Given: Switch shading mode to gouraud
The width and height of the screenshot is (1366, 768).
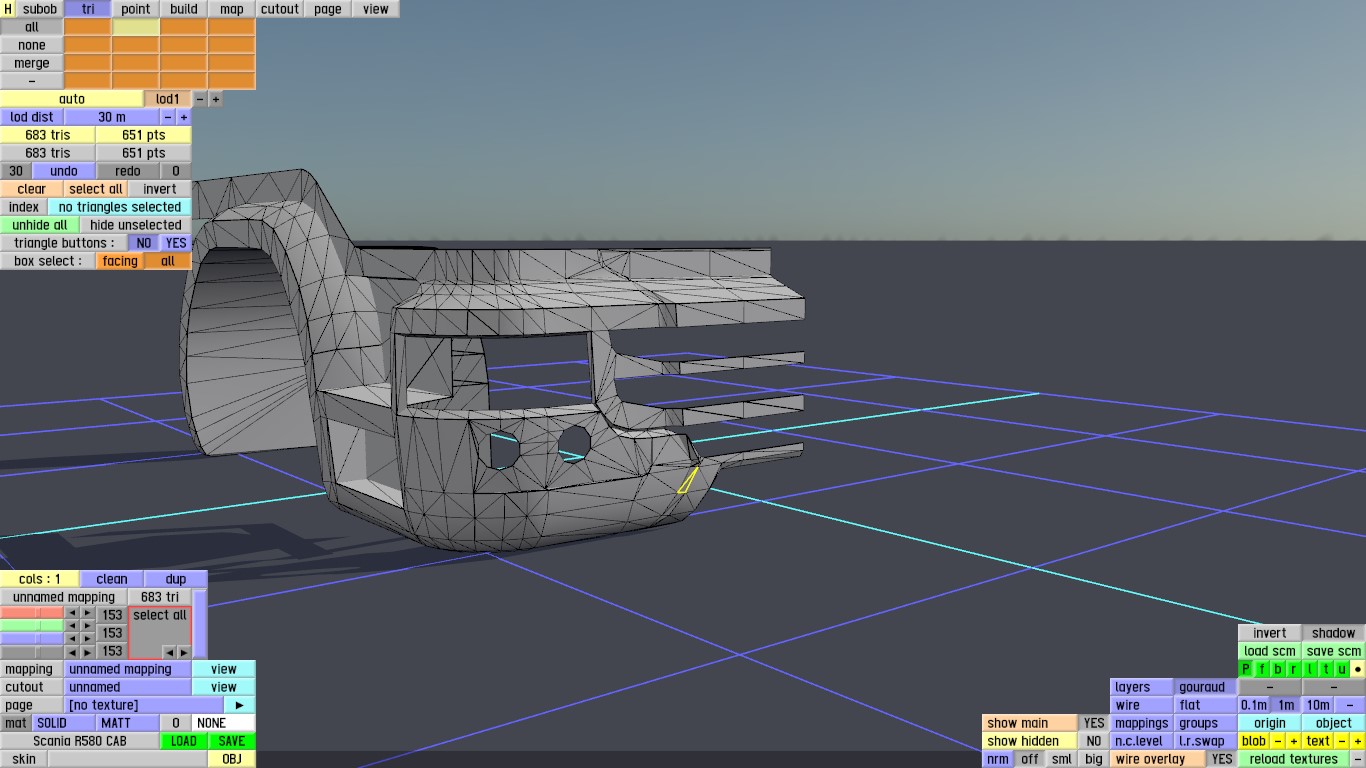Looking at the screenshot, I should [x=1206, y=687].
